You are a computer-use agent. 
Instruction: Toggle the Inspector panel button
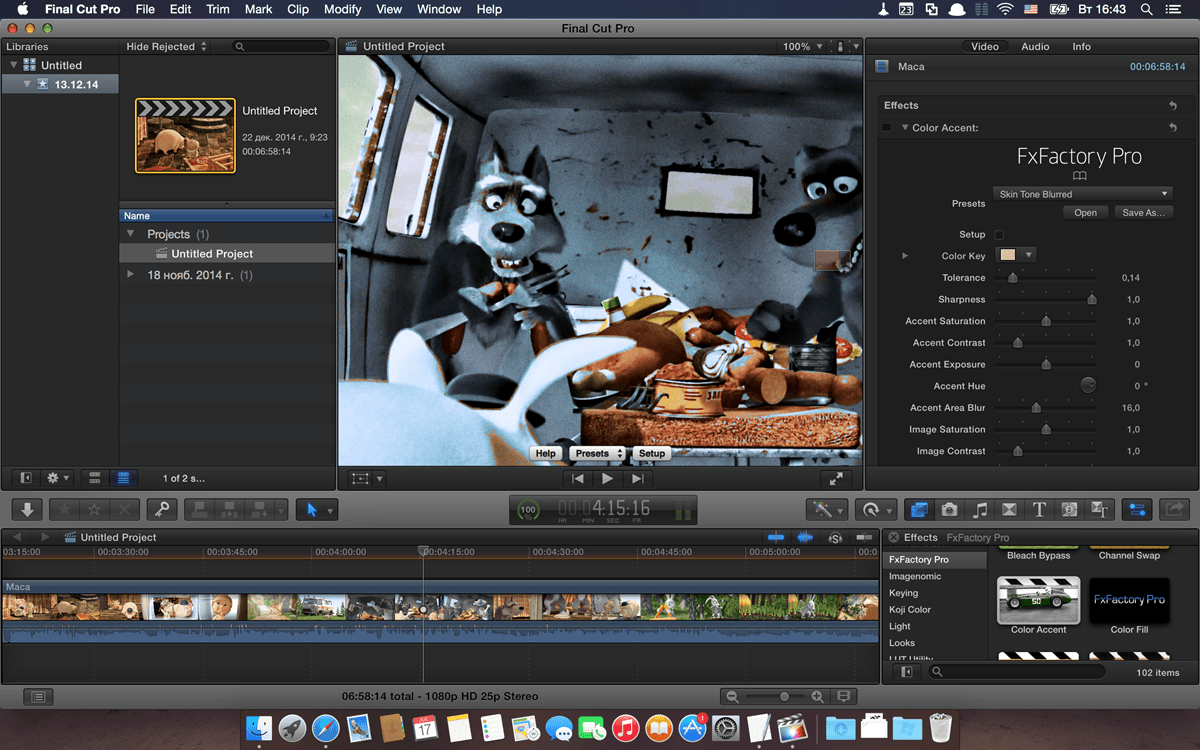1135,509
